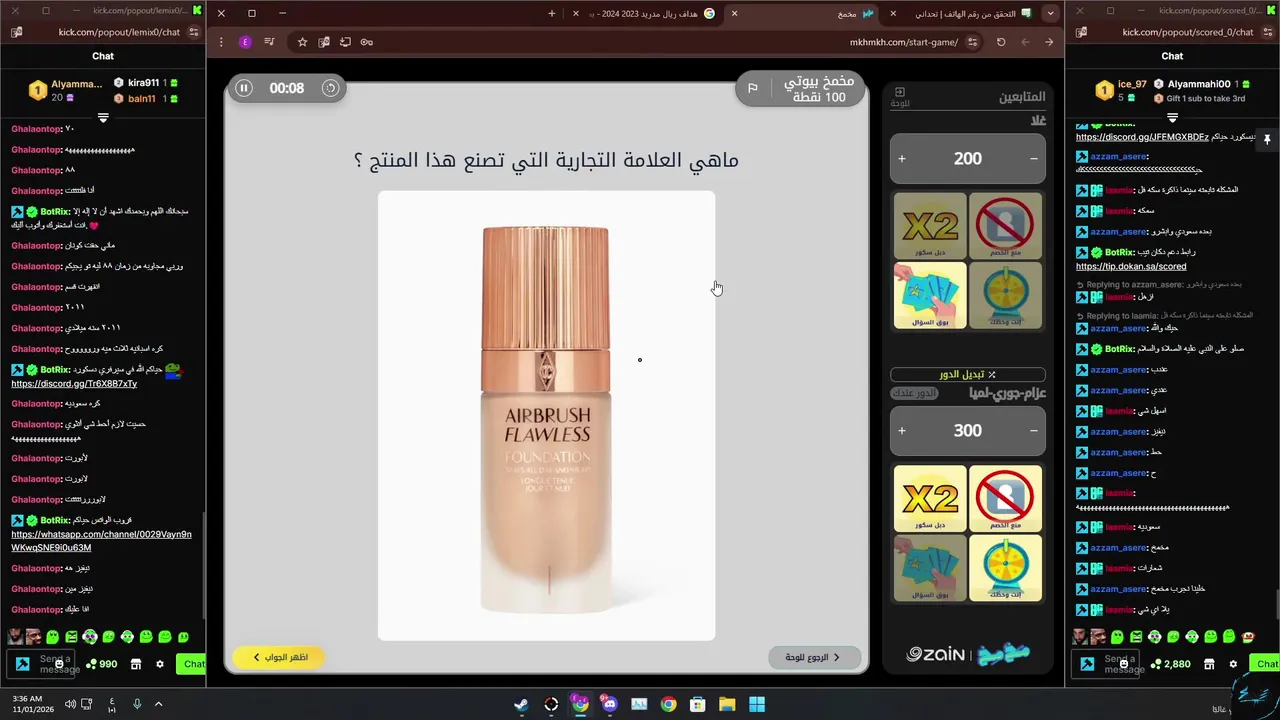The height and width of the screenshot is (720, 1280).
Task: Decrease the score of team showing 200
Action: pyautogui.click(x=1034, y=159)
